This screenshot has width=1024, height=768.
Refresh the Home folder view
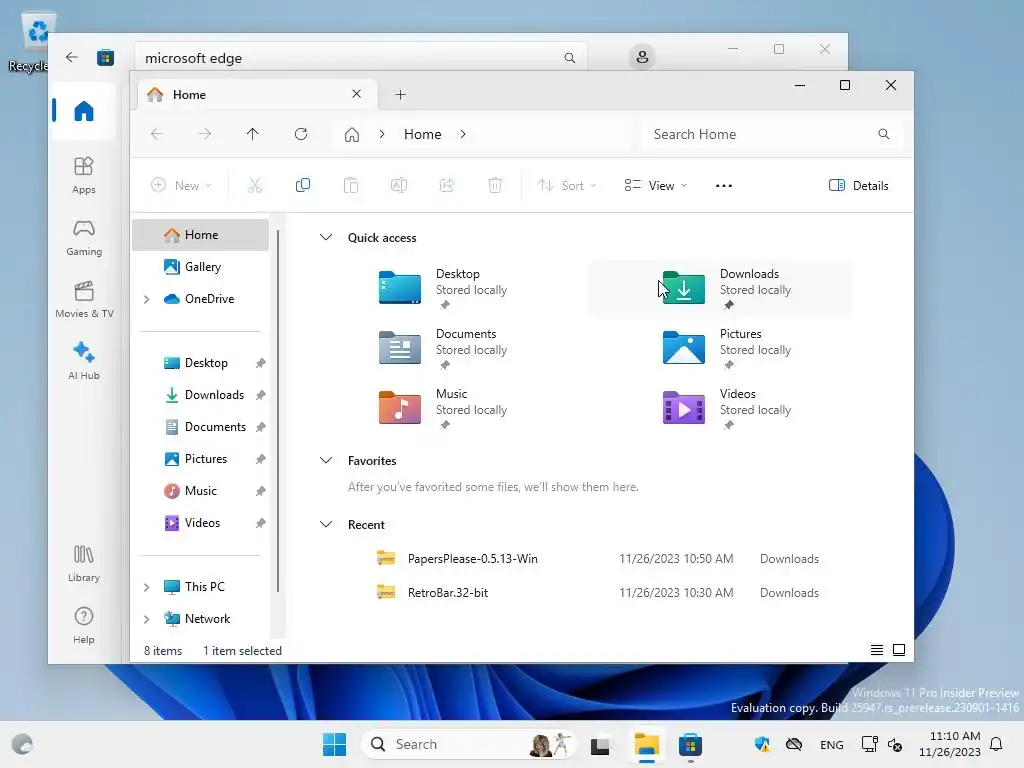(x=301, y=134)
